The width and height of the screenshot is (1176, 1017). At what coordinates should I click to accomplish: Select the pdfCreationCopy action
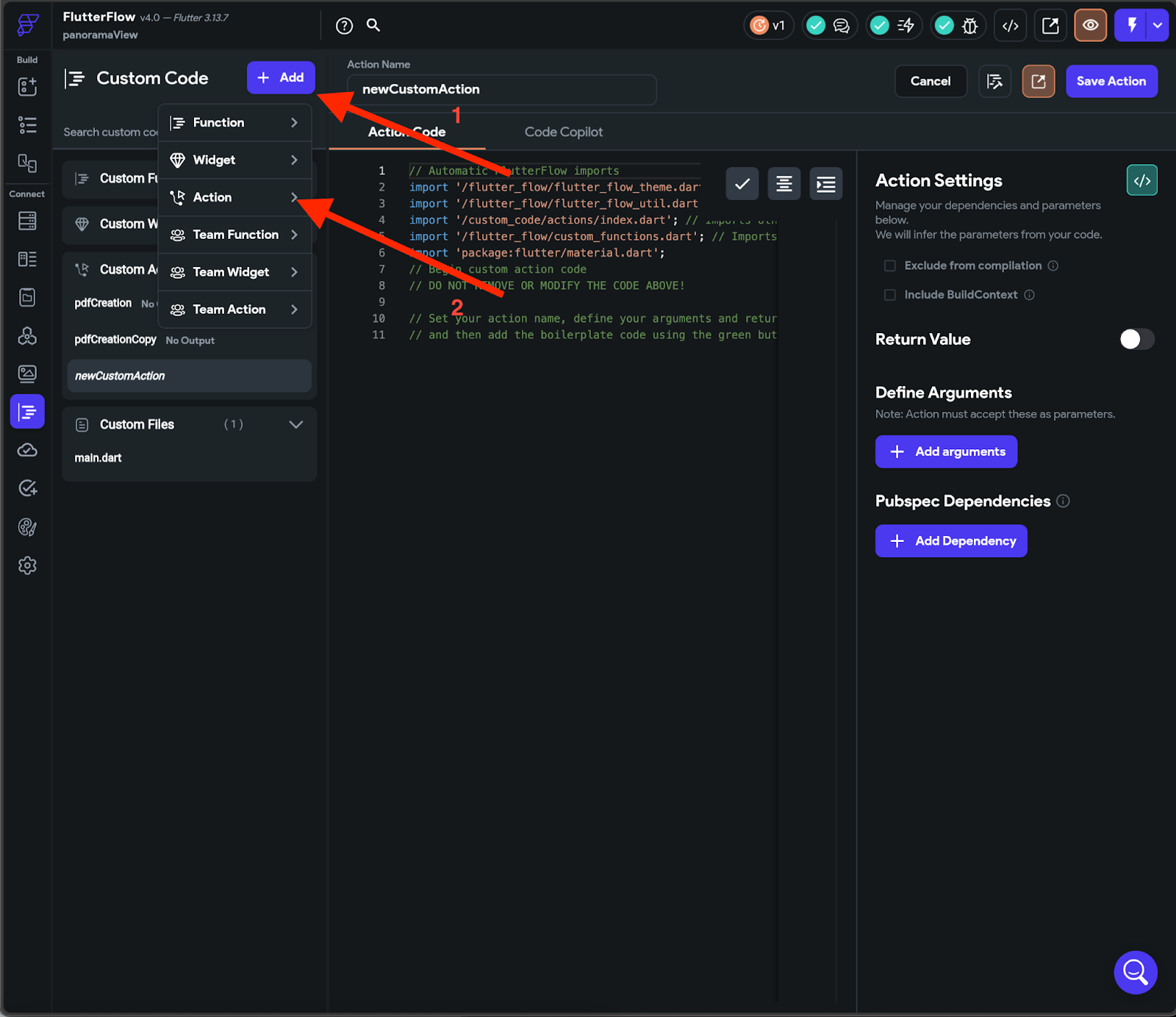pyautogui.click(x=115, y=340)
